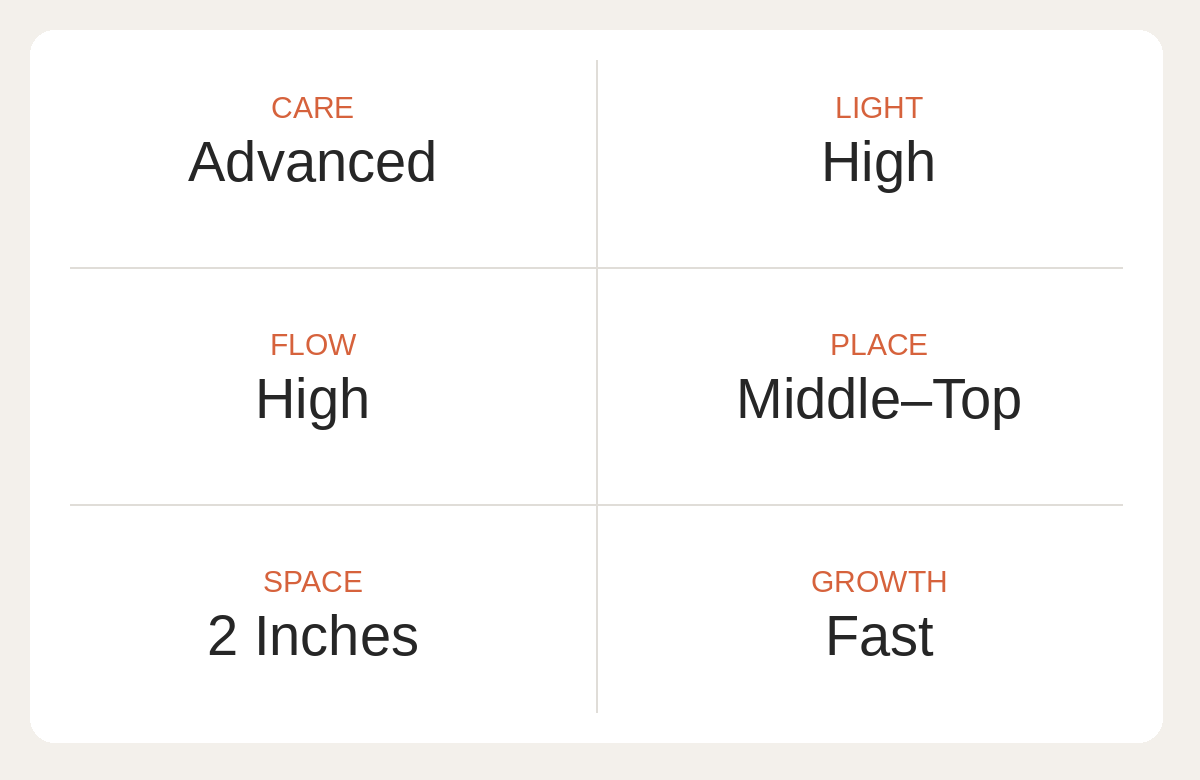The height and width of the screenshot is (780, 1200).
Task: Select the 2 Inches spacing value
Action: coord(313,636)
